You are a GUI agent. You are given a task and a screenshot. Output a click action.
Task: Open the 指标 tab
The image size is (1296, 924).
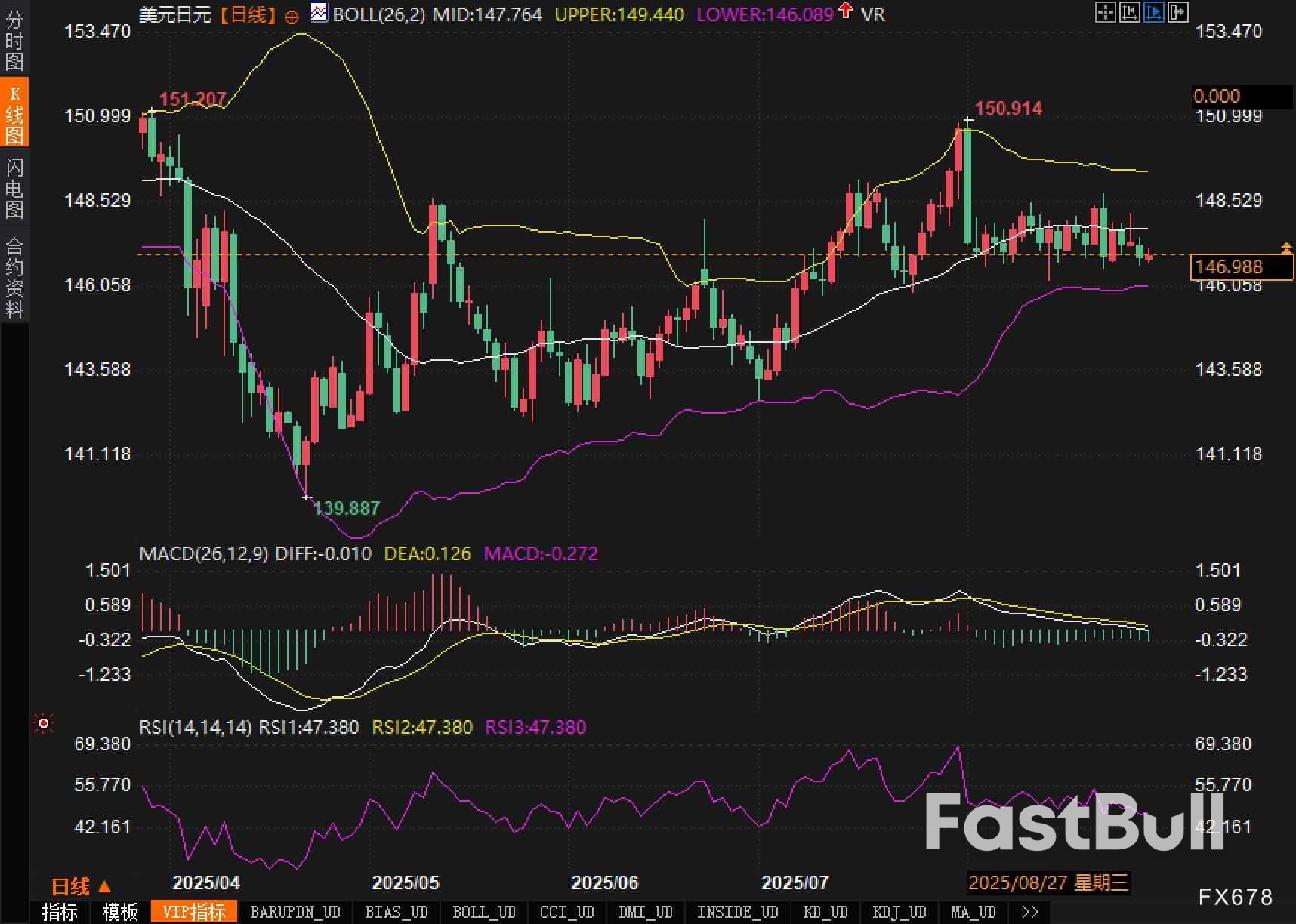(x=60, y=912)
